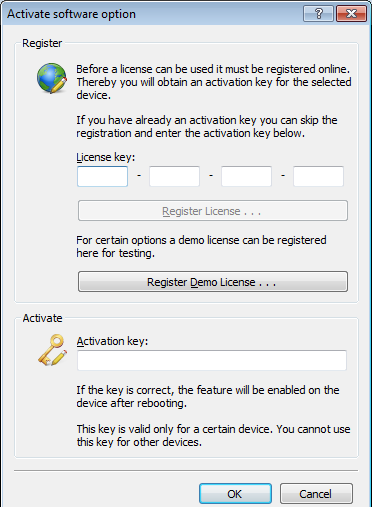
Task: Click the question mark help button
Action: [318, 14]
